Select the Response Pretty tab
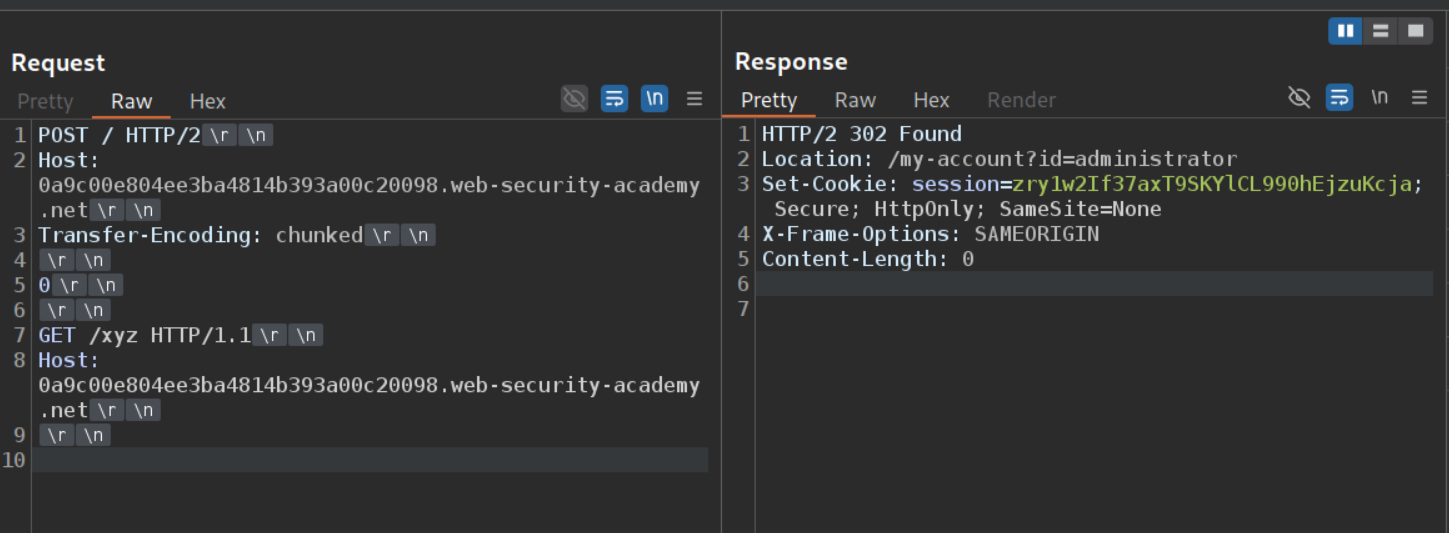Viewport: 1449px width, 533px height. (768, 100)
